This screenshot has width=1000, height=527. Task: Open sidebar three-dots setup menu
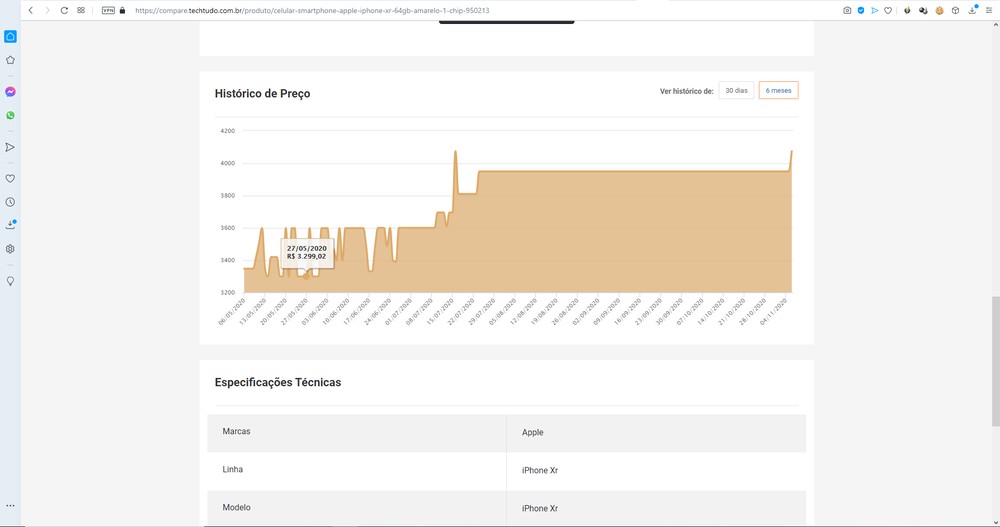point(10,506)
